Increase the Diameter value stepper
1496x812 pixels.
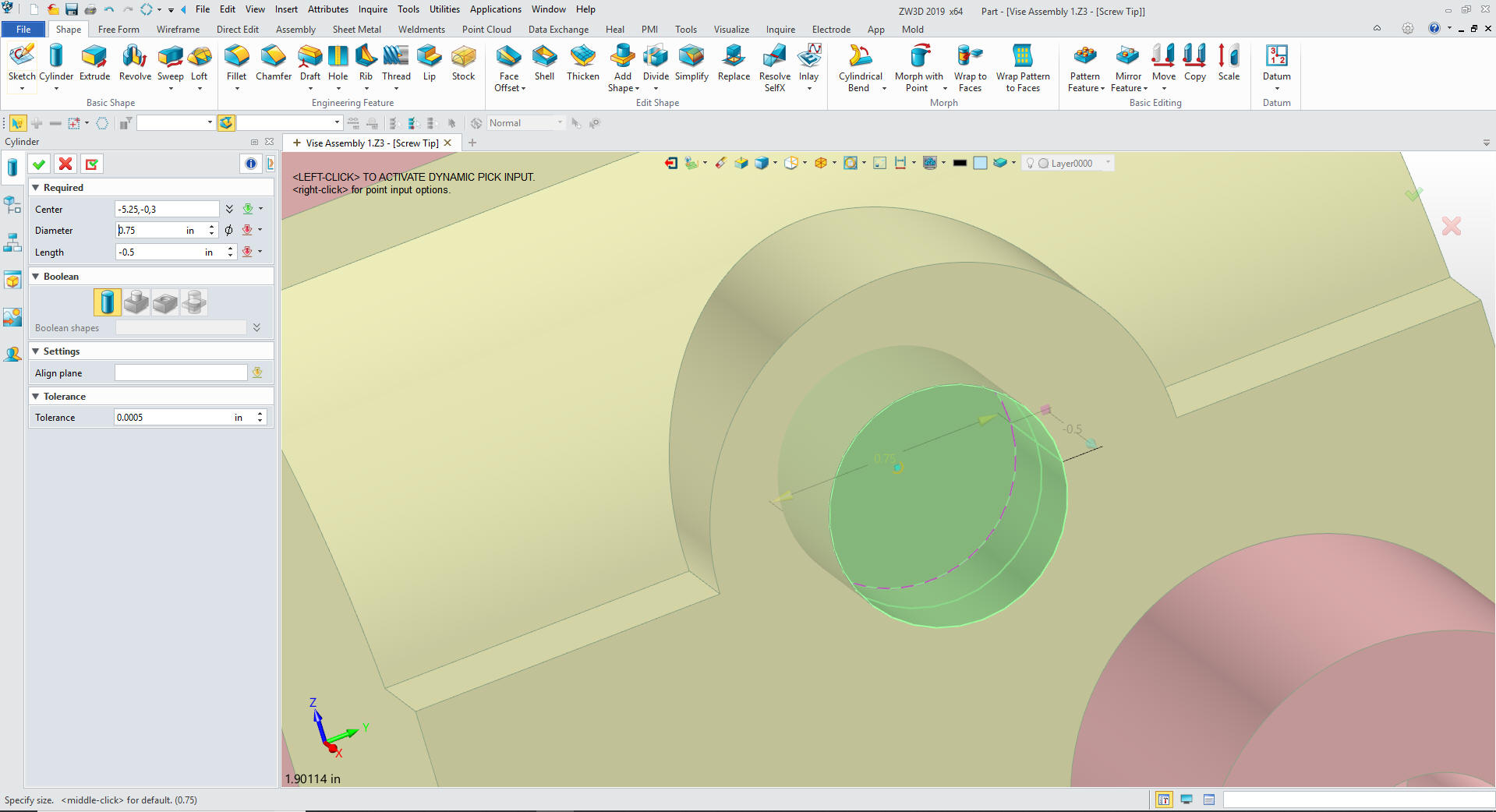coord(211,227)
